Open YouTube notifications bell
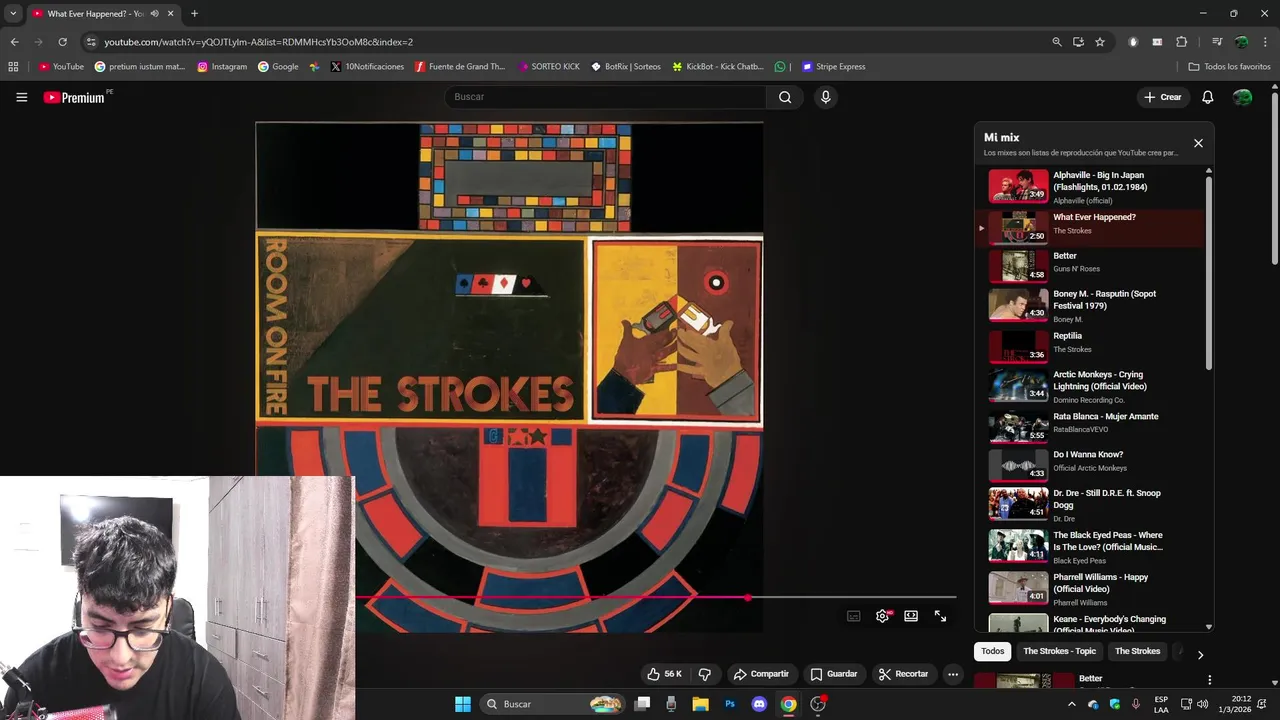This screenshot has width=1280, height=720. (1207, 97)
